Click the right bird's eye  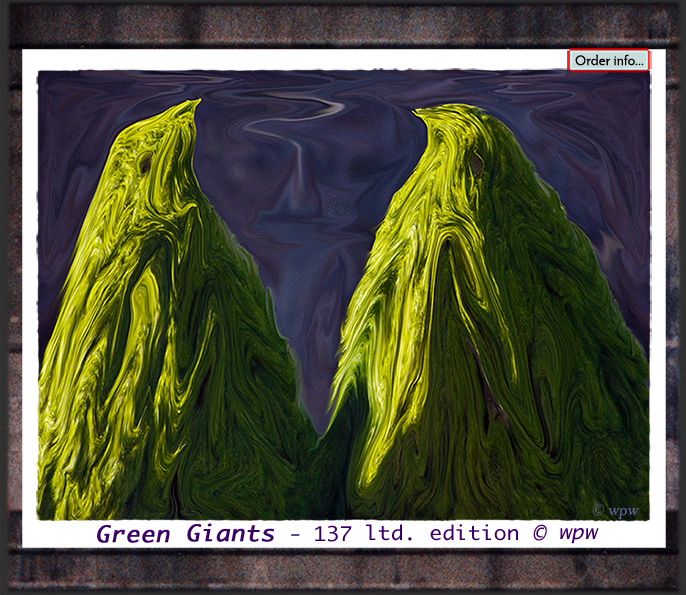click(476, 162)
